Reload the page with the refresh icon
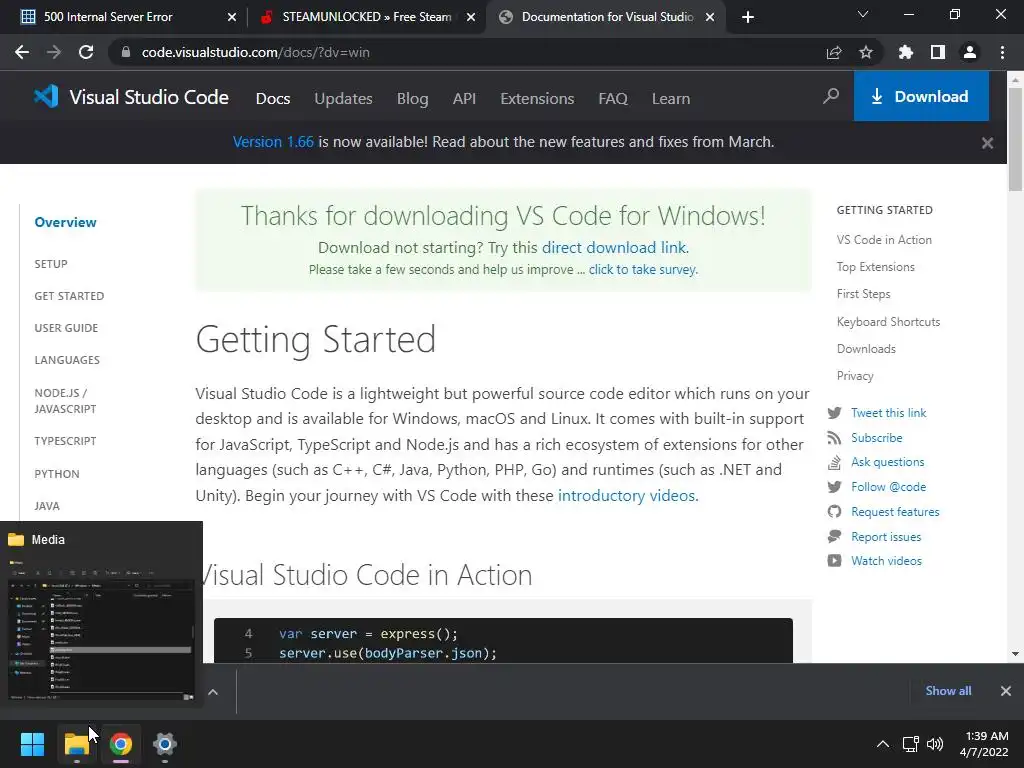The height and width of the screenshot is (768, 1024). (86, 52)
